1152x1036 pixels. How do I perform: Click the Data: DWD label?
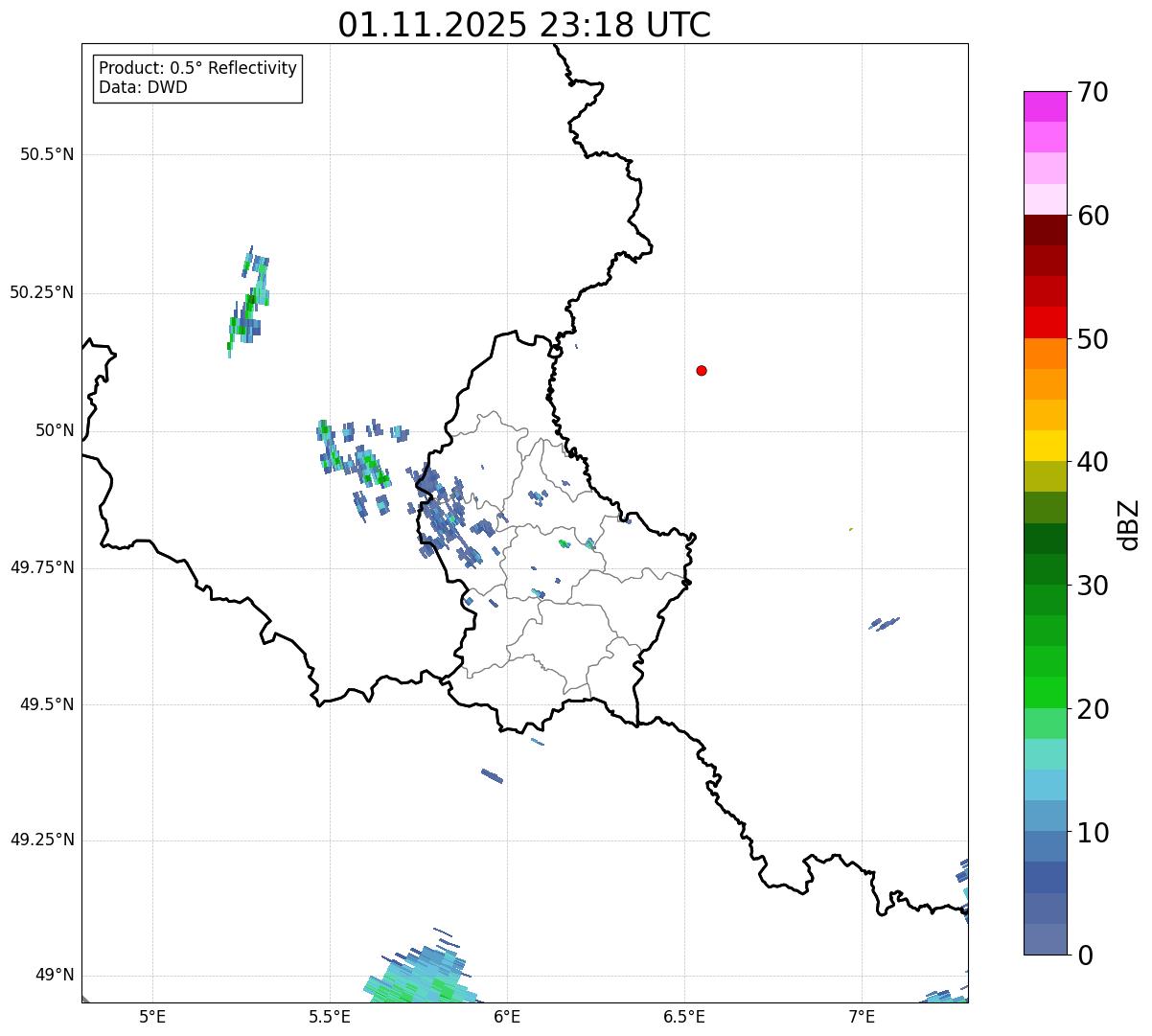click(x=143, y=87)
